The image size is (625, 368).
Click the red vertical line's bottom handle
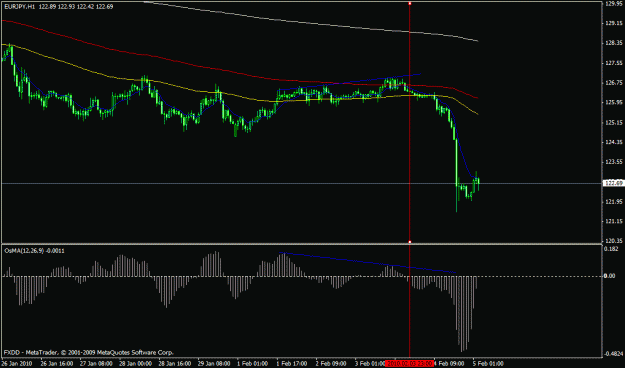pyautogui.click(x=410, y=242)
